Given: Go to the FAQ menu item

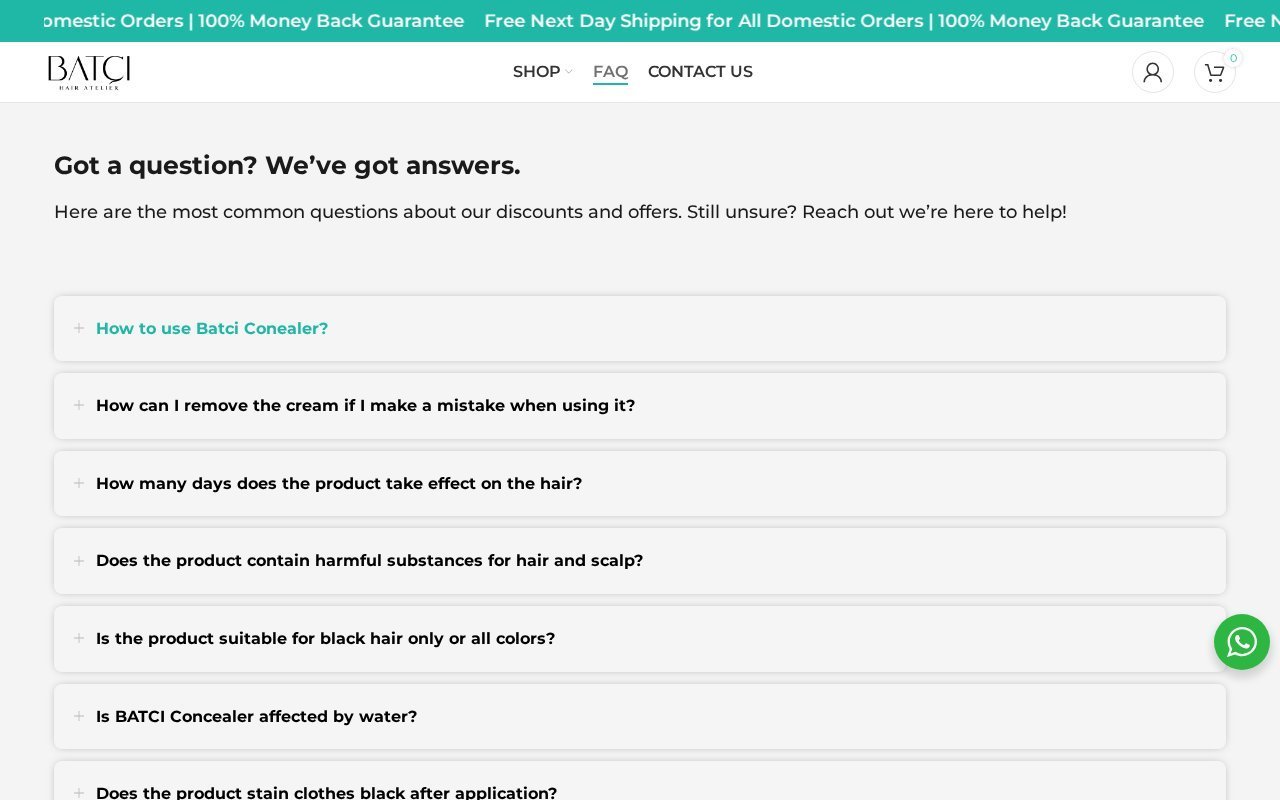Looking at the screenshot, I should click(610, 72).
